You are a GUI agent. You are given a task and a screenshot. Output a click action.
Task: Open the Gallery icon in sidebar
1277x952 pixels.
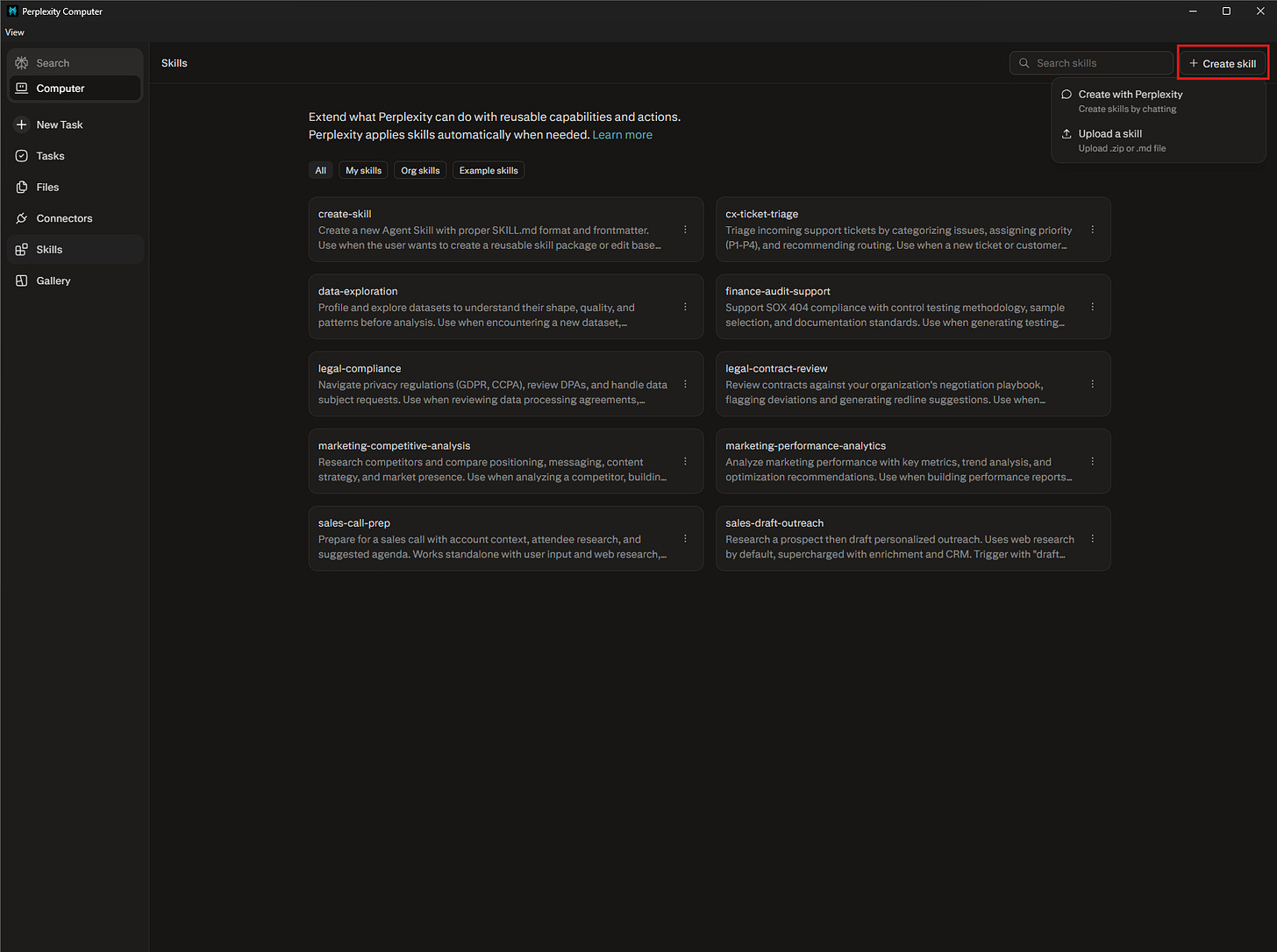pyautogui.click(x=22, y=281)
